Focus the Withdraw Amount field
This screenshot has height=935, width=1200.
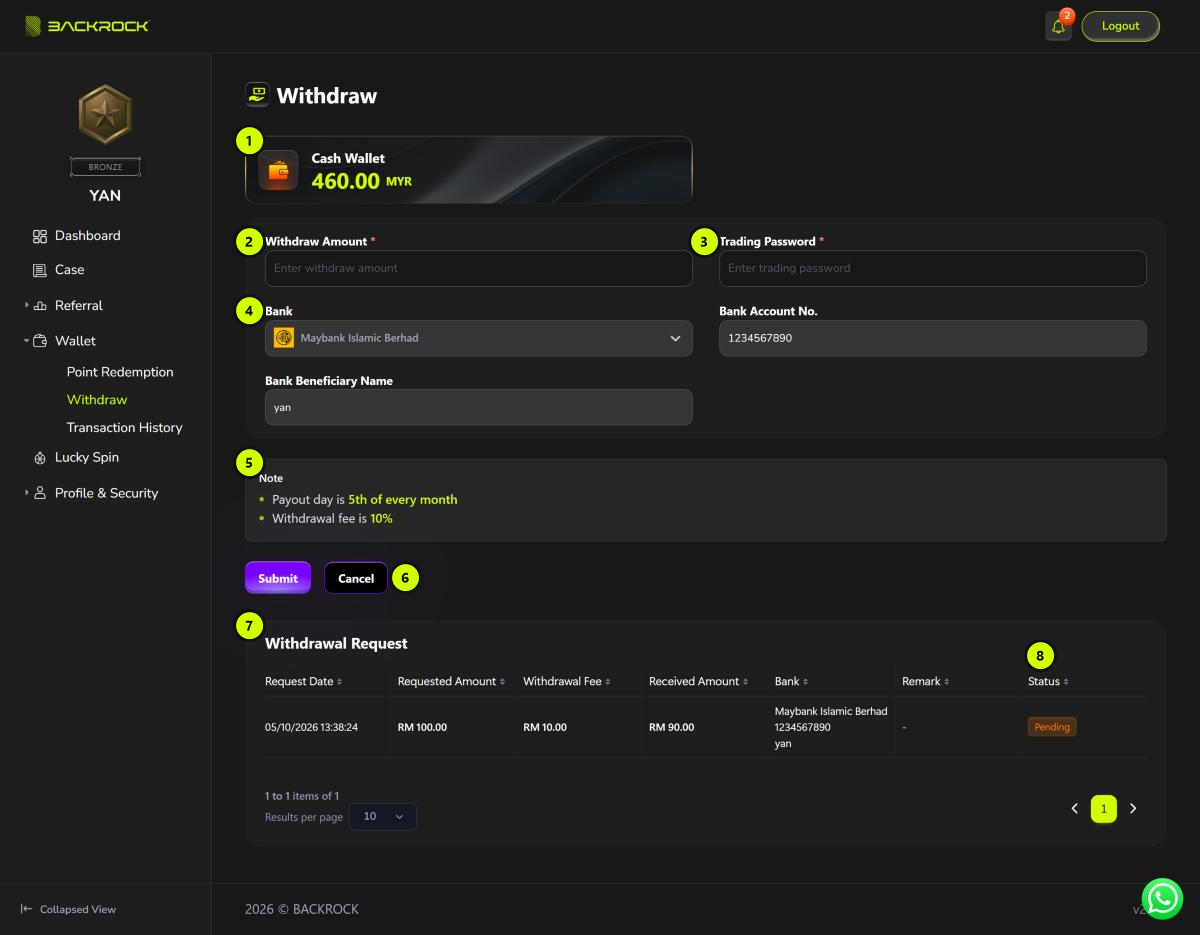(x=478, y=268)
